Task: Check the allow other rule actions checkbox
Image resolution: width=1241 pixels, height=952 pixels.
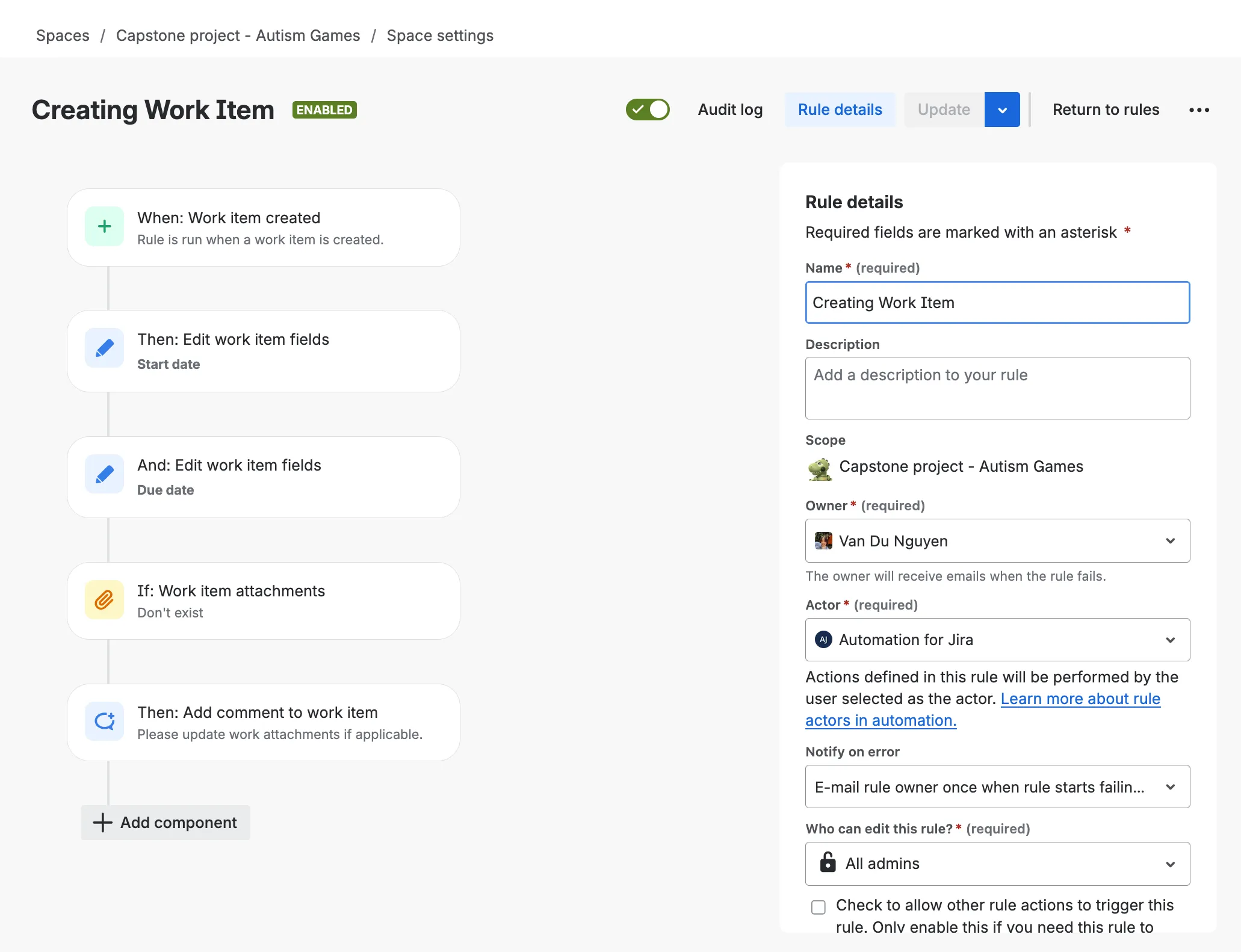Action: [x=819, y=907]
